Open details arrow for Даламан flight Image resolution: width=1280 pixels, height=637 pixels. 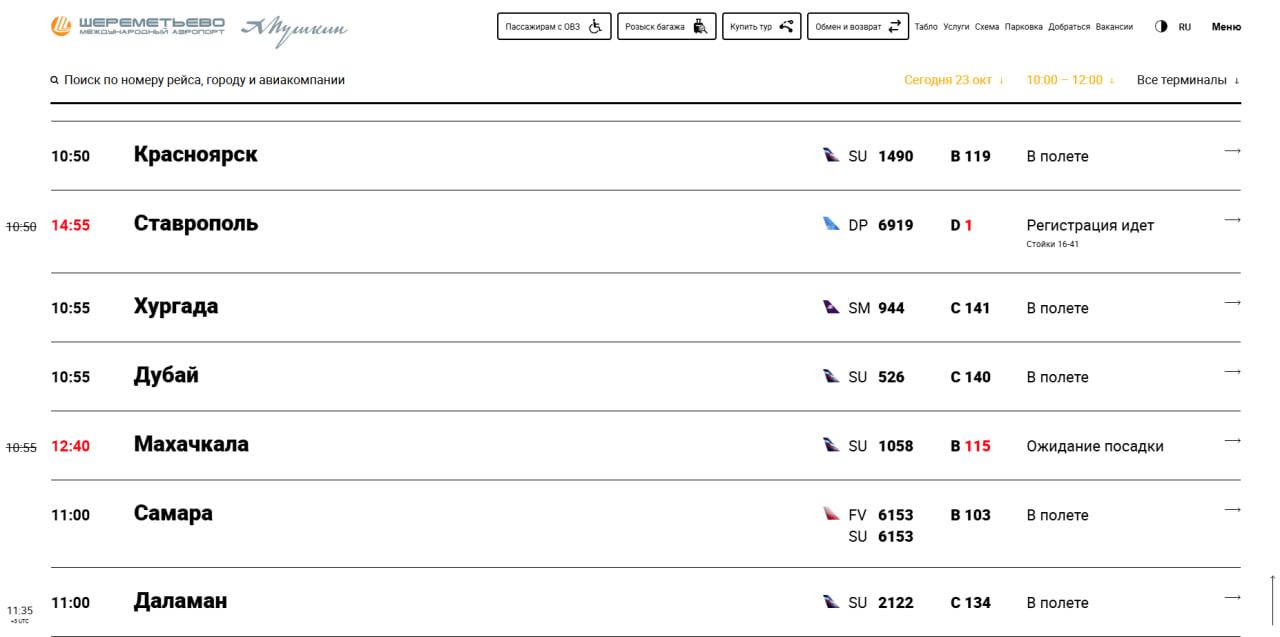[x=1232, y=598]
